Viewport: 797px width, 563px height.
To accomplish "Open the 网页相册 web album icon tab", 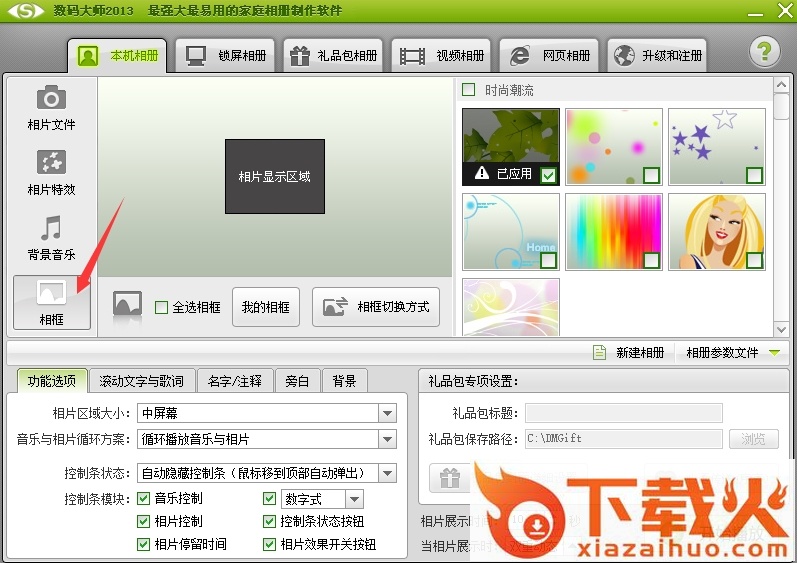I will 520,56.
